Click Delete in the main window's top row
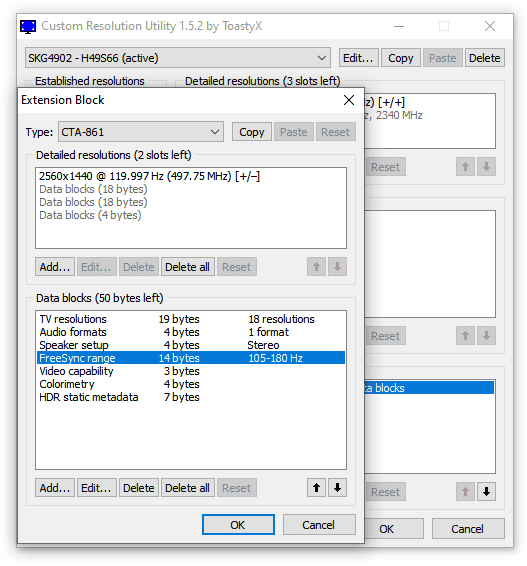This screenshot has height=566, width=527. coord(484,58)
